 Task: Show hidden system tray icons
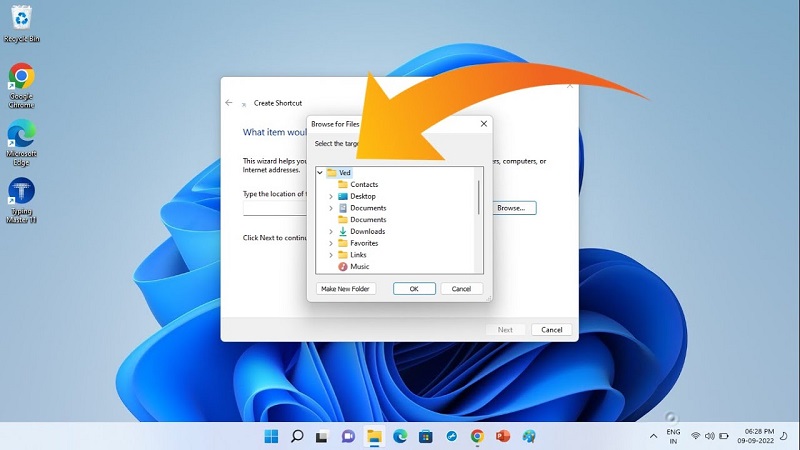653,436
